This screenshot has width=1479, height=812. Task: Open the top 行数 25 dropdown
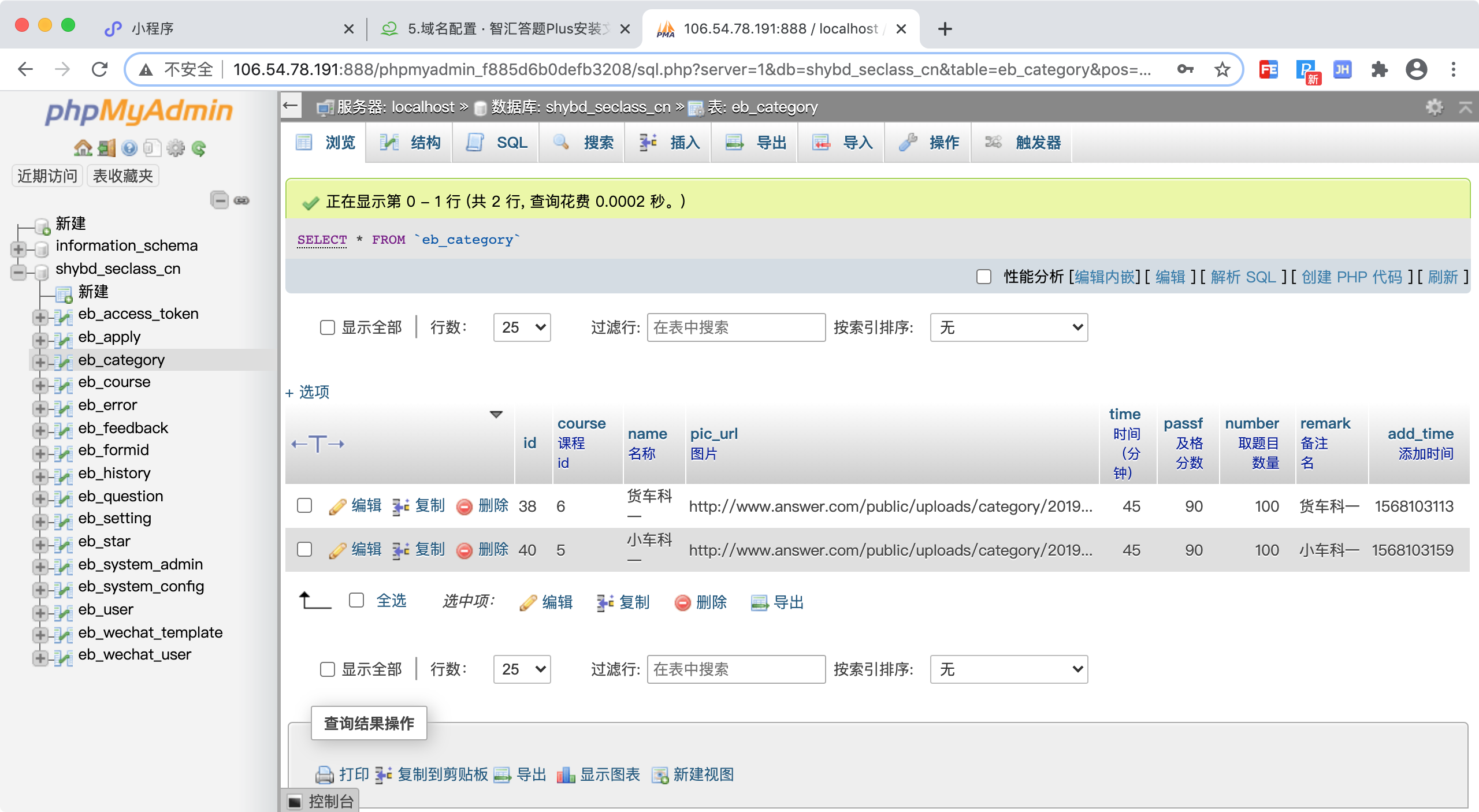(522, 327)
